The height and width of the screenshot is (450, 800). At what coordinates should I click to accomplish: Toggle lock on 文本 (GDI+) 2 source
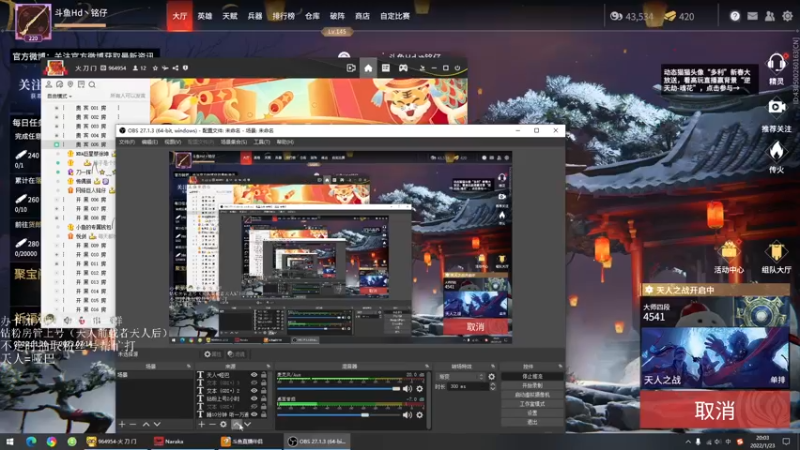(x=264, y=391)
